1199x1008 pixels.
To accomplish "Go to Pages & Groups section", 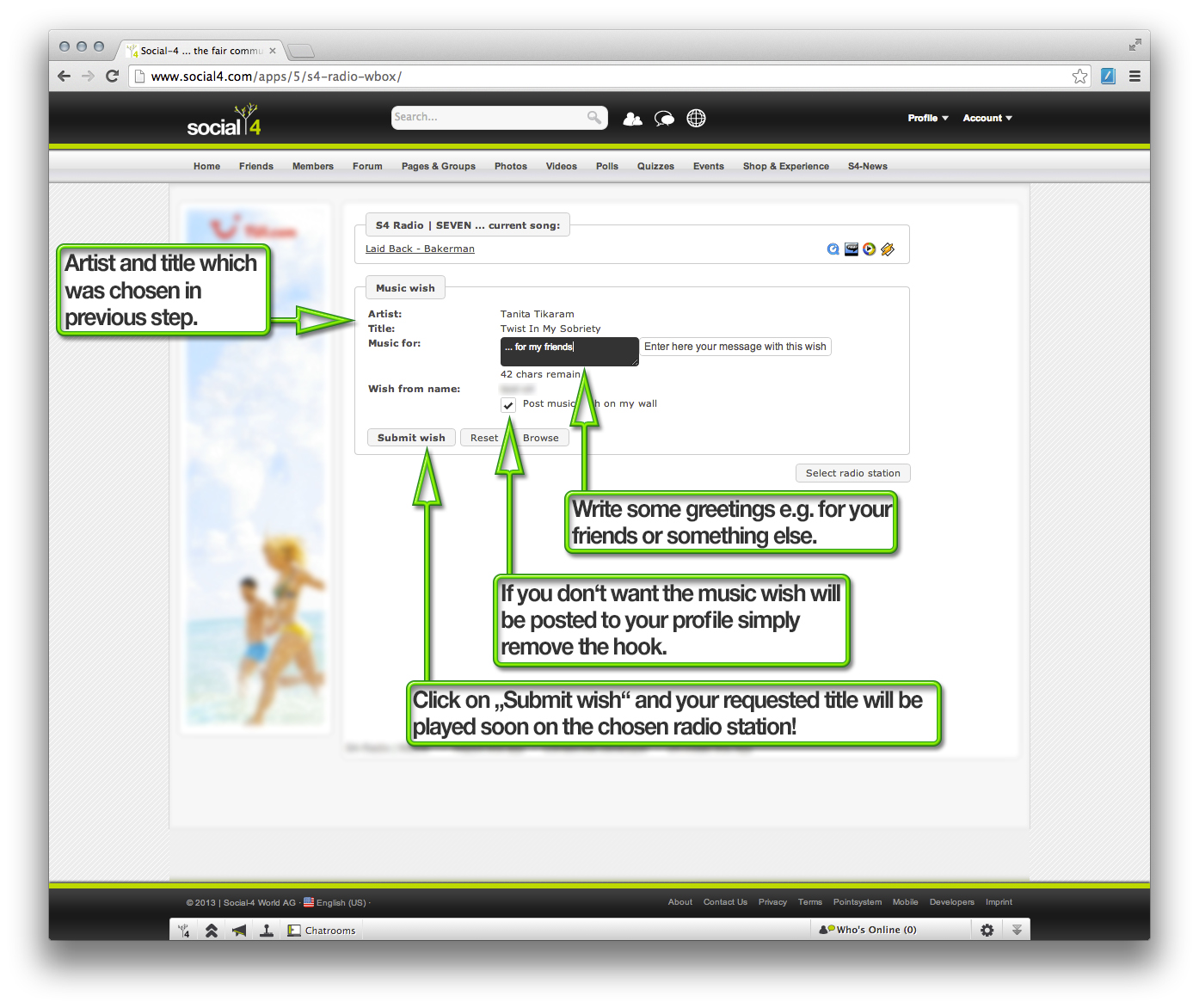I will (x=438, y=166).
